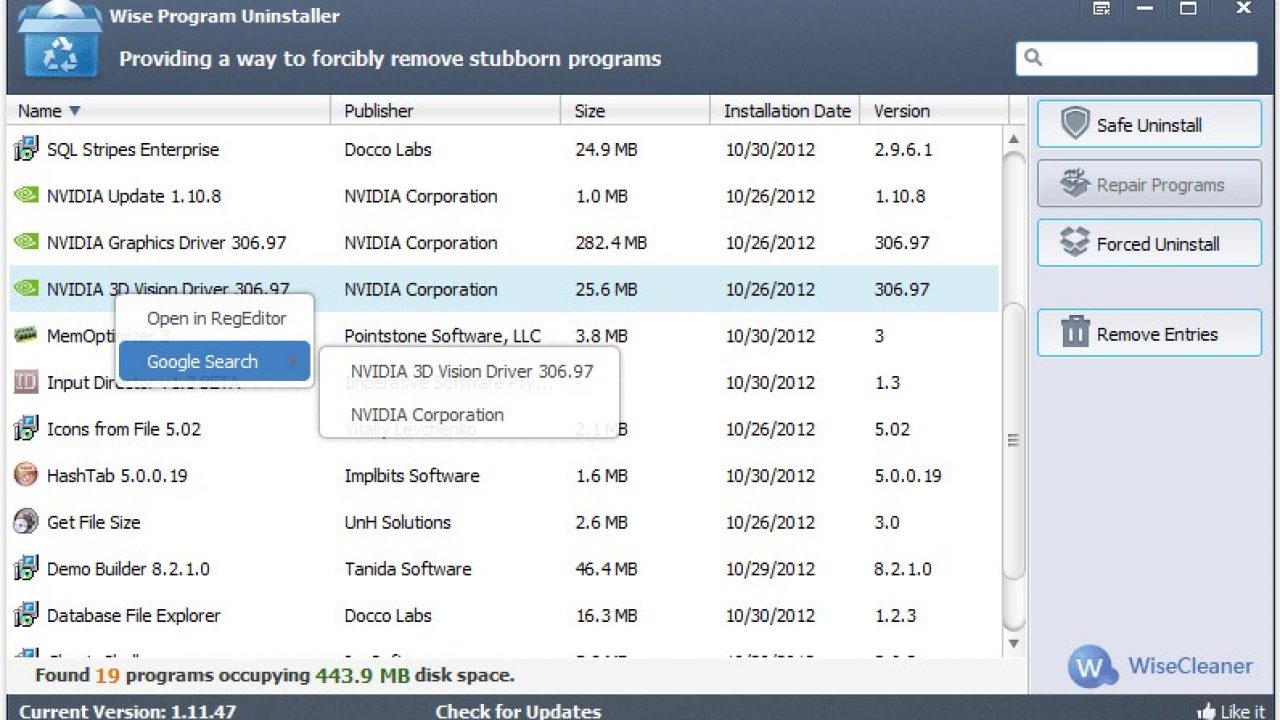Image resolution: width=1280 pixels, height=720 pixels.
Task: Open the title bar menu icon beside minimize
Action: pos(1101,9)
